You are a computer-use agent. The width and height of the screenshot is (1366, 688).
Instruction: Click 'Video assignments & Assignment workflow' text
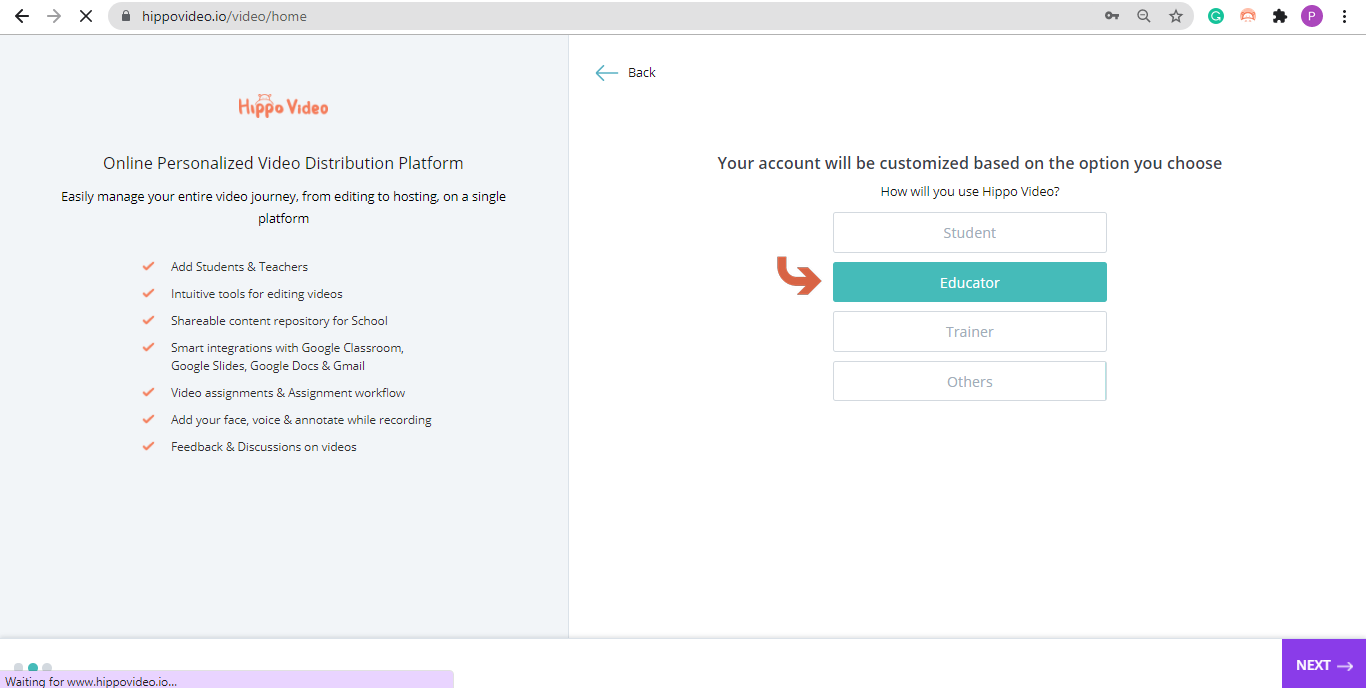tap(288, 392)
